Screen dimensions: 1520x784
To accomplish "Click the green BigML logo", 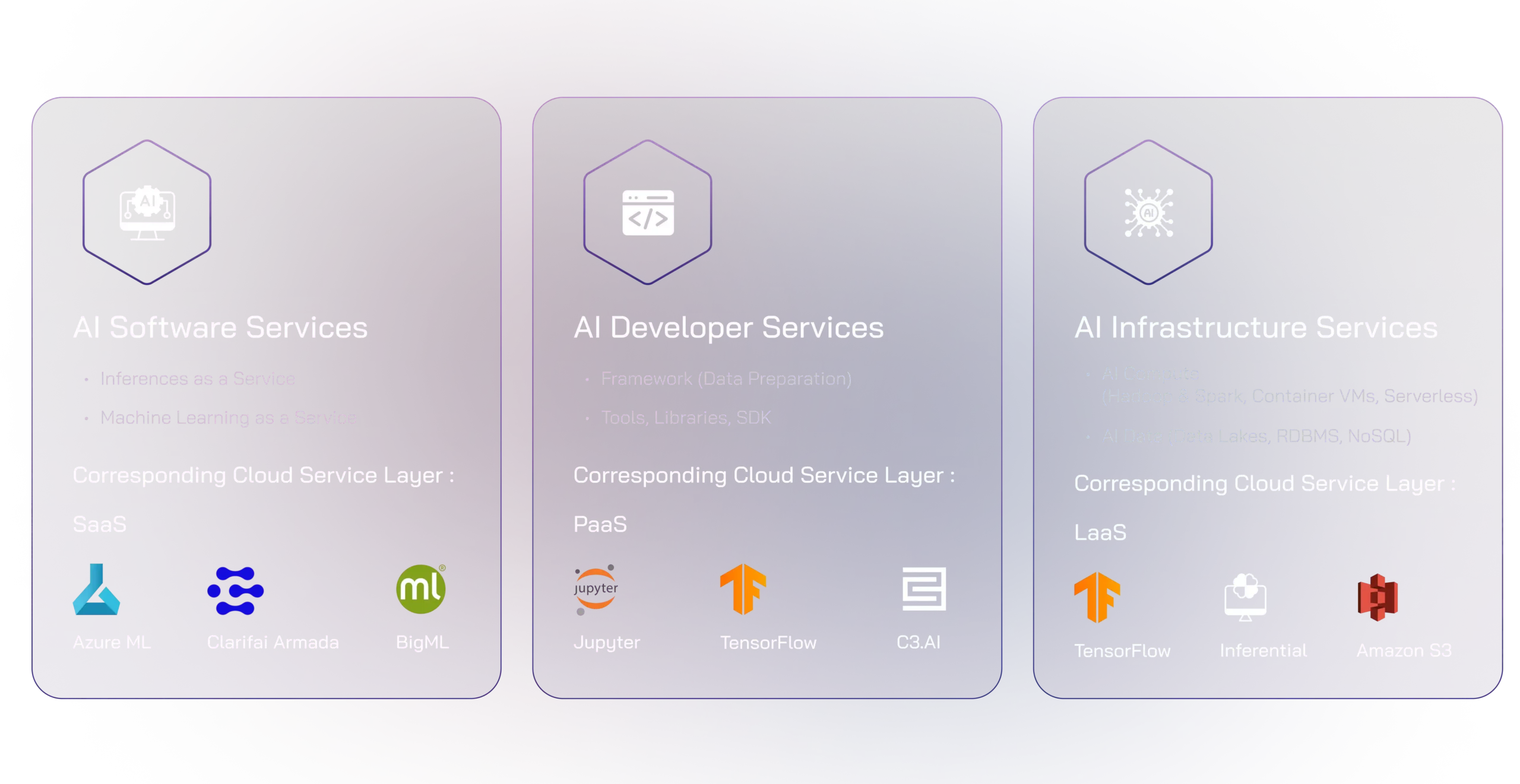I will click(x=421, y=589).
